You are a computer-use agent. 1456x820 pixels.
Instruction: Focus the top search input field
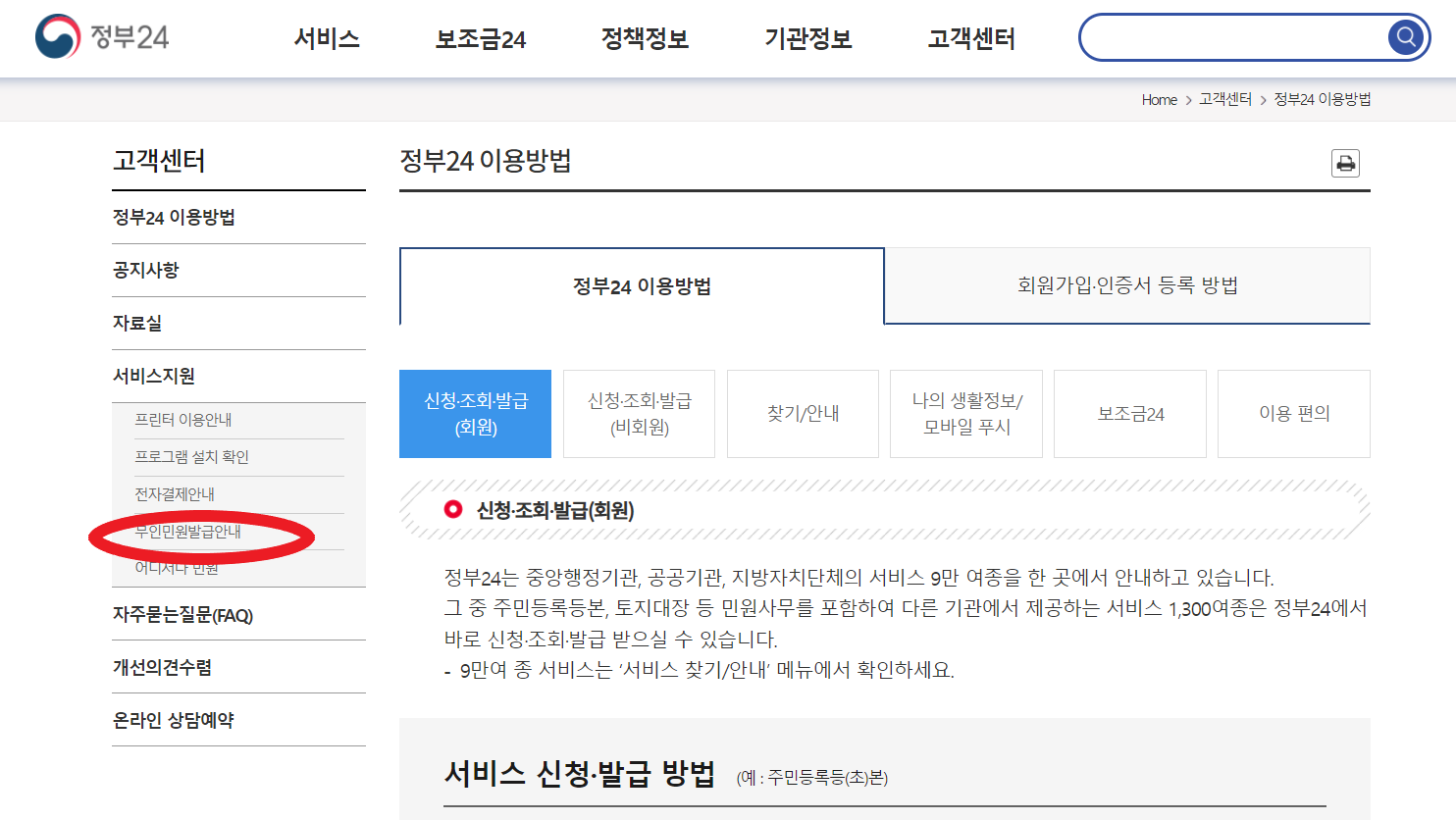point(1234,37)
